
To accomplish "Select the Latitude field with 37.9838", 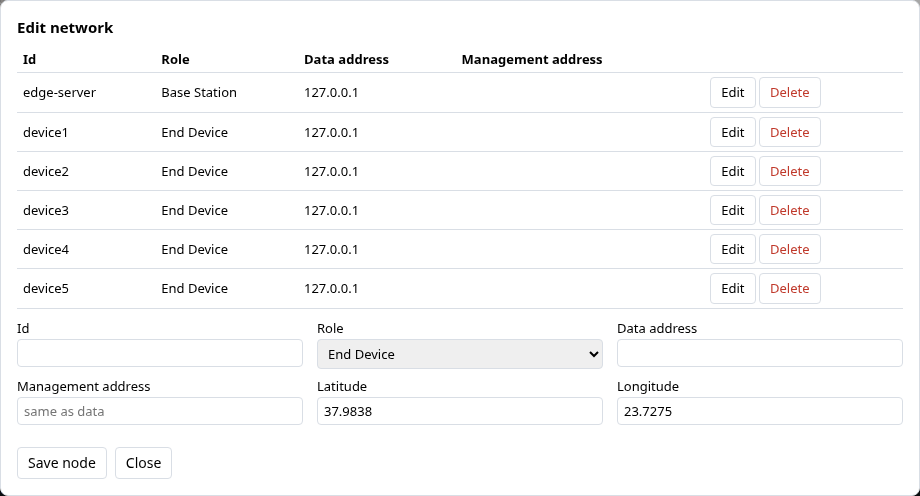I will click(459, 411).
